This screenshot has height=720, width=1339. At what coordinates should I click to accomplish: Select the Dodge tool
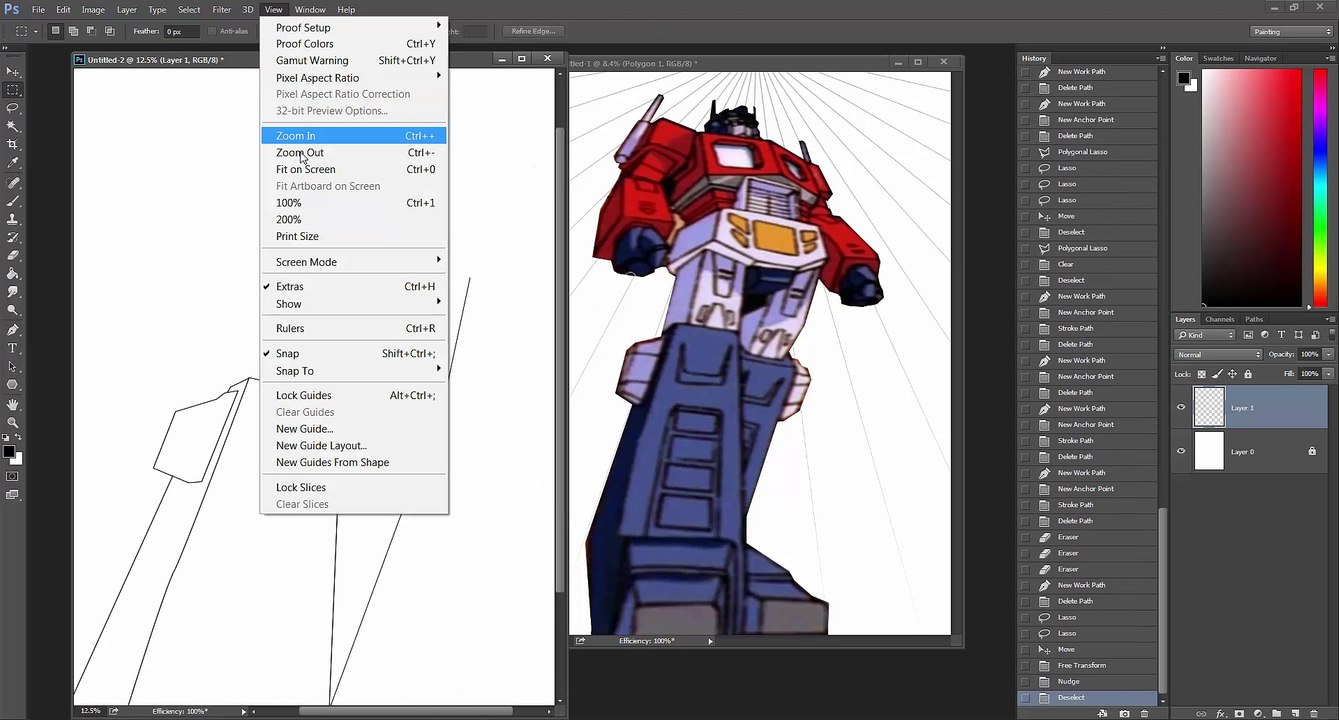tap(13, 310)
